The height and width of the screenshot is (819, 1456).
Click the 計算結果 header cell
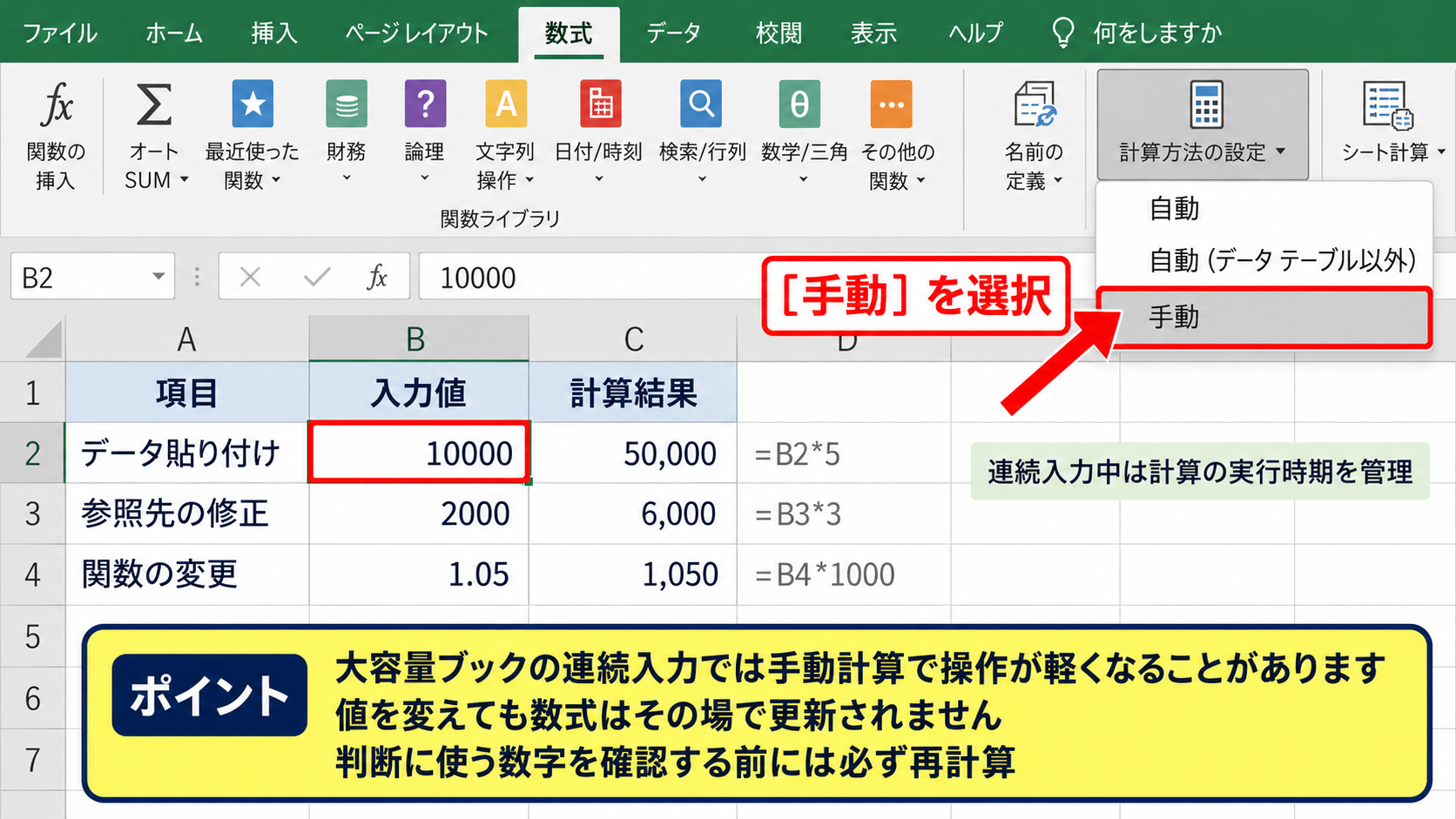point(633,393)
